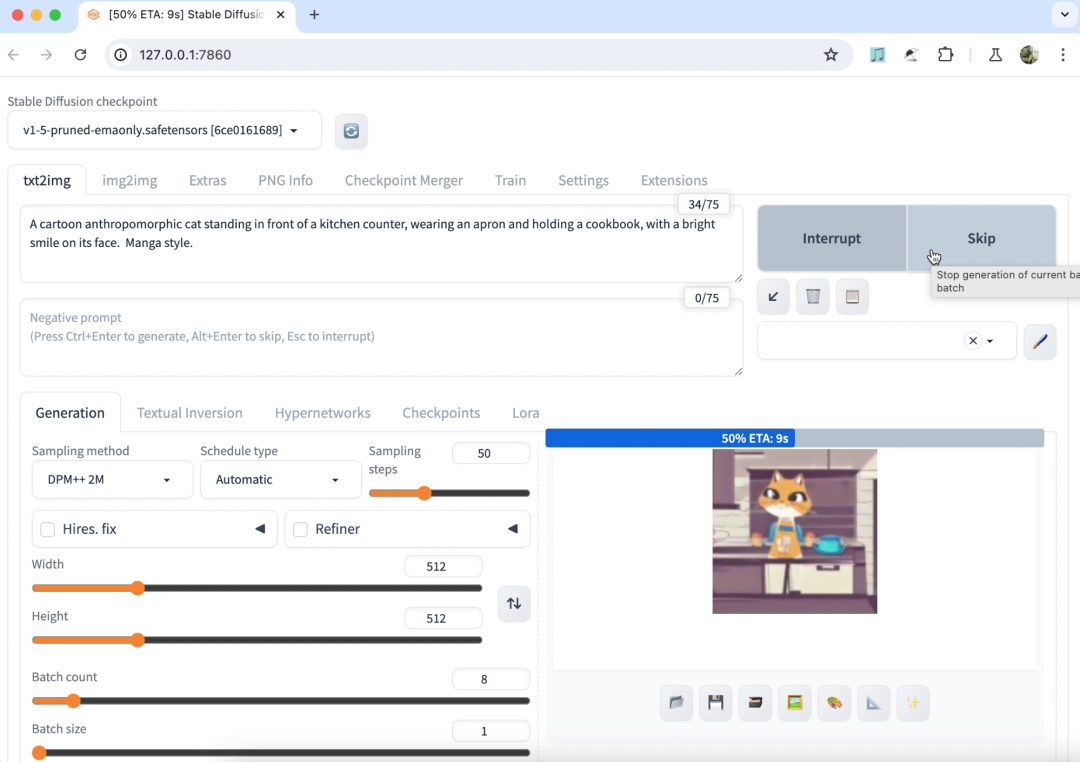
Task: Expand the Hires. fix options triangle
Action: [260, 529]
